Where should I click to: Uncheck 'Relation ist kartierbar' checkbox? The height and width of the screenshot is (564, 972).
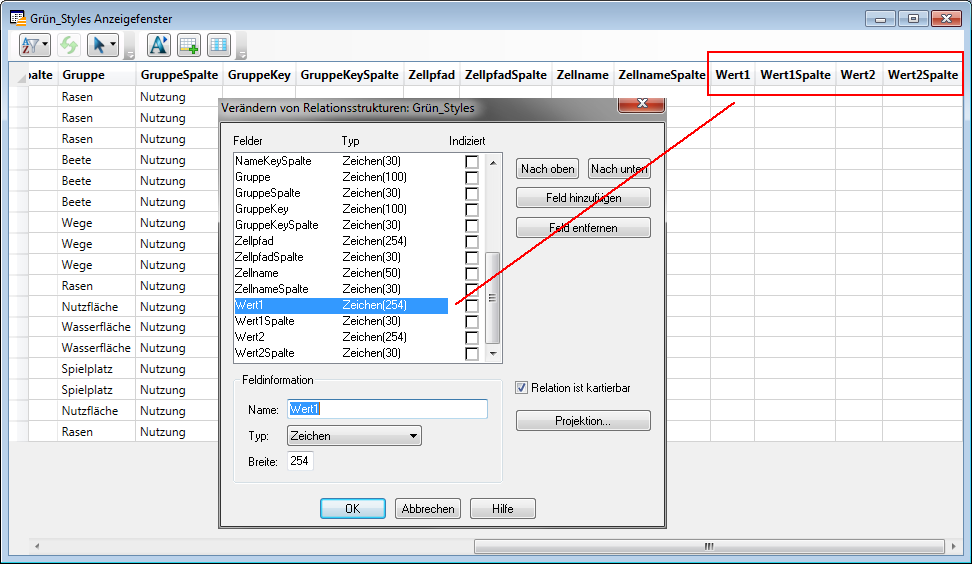tap(522, 388)
